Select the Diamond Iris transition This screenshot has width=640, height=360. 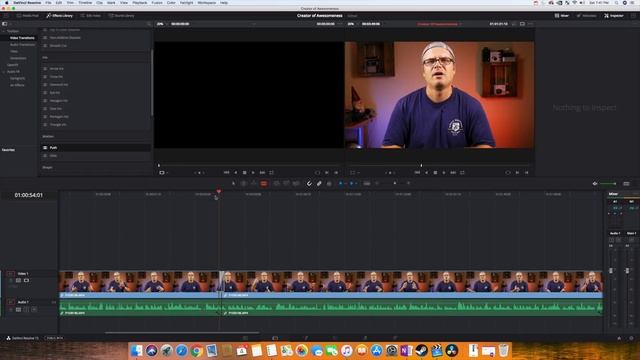click(x=96, y=84)
